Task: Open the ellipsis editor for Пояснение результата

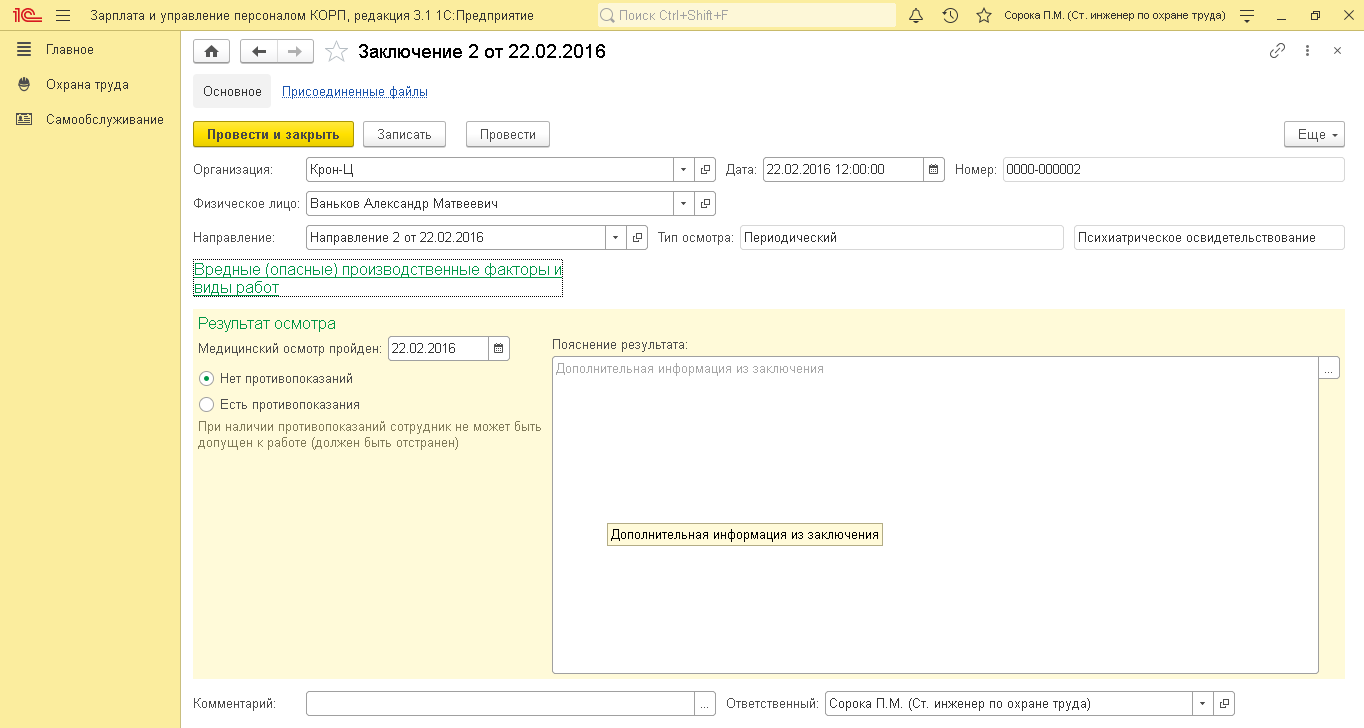Action: click(x=1329, y=369)
